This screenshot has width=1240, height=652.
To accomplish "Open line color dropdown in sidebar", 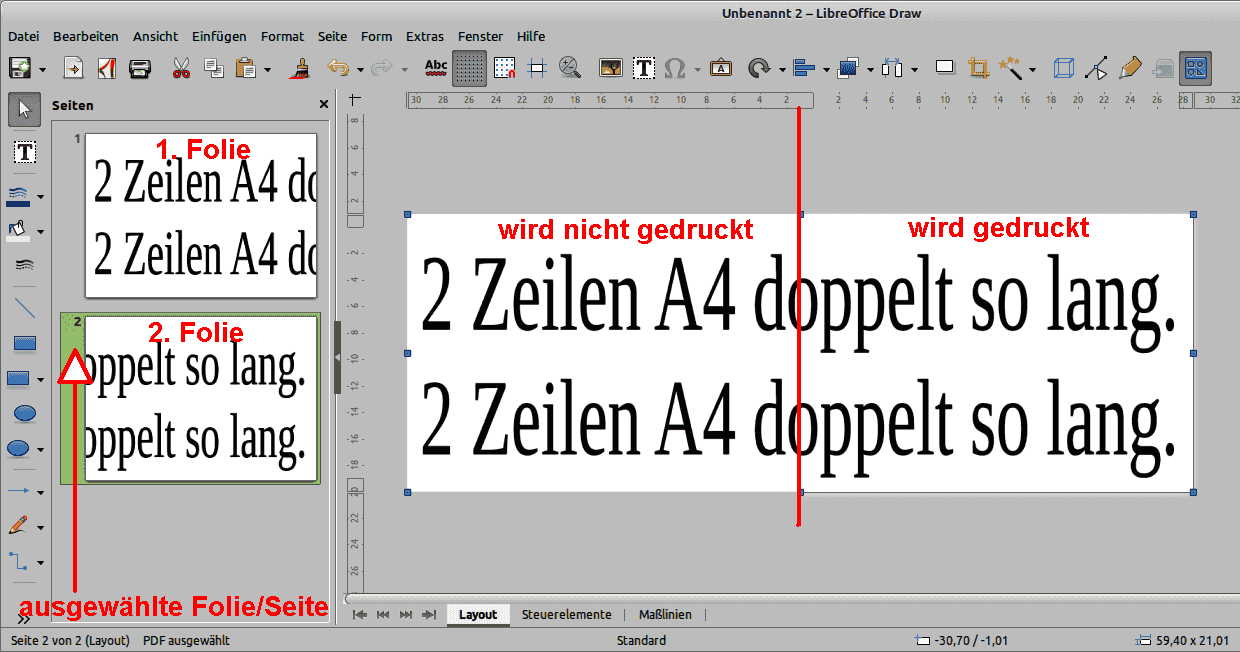I will point(41,196).
